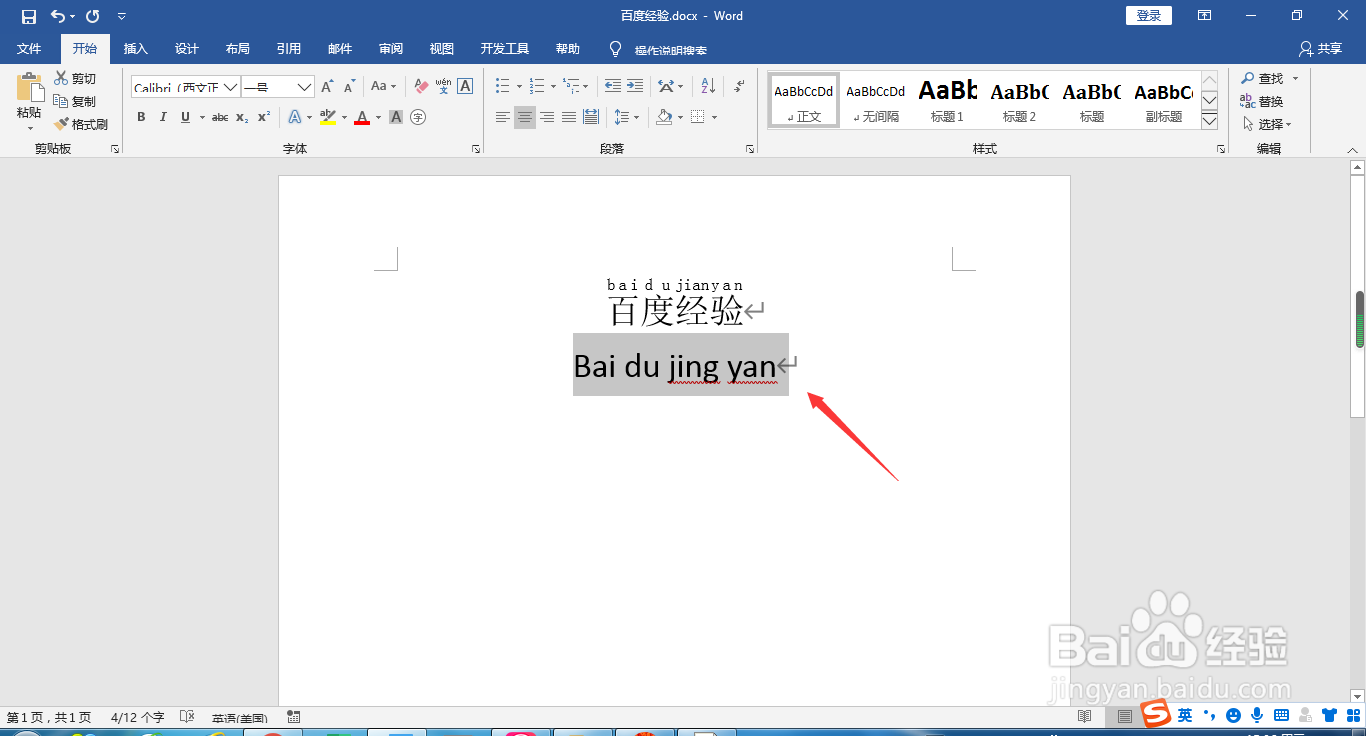The image size is (1366, 736).
Task: Apply No Spacing (无间隔) style
Action: coord(875,100)
